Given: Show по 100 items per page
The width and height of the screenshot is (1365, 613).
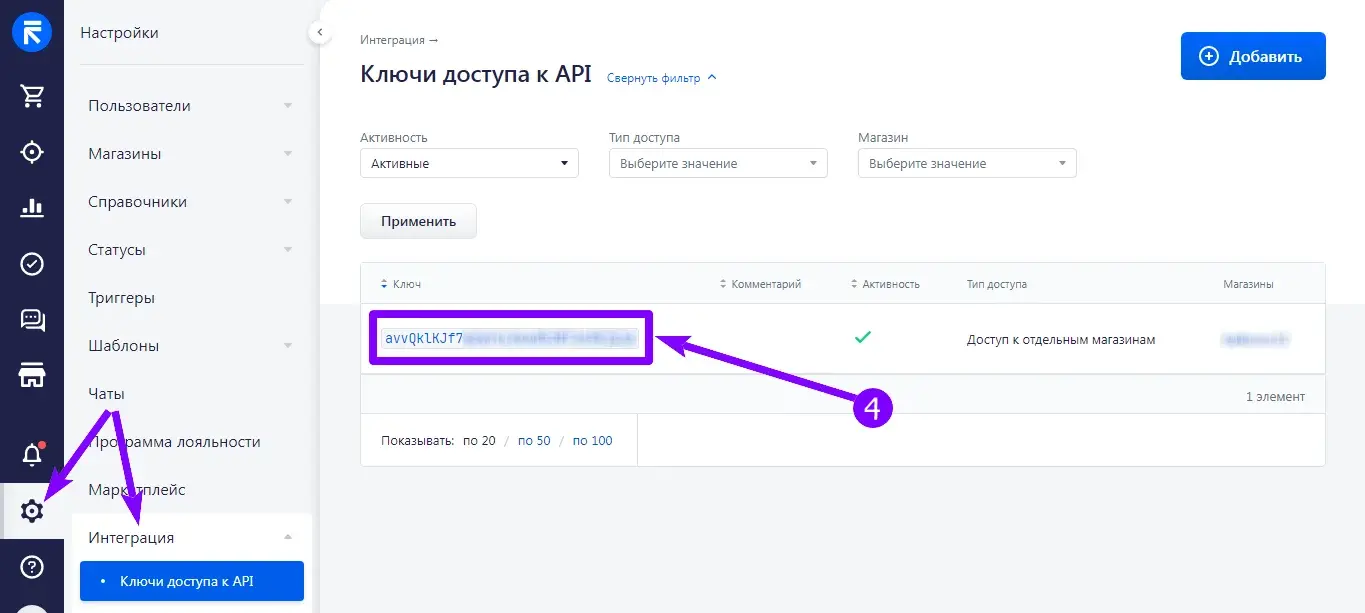Looking at the screenshot, I should tap(592, 440).
